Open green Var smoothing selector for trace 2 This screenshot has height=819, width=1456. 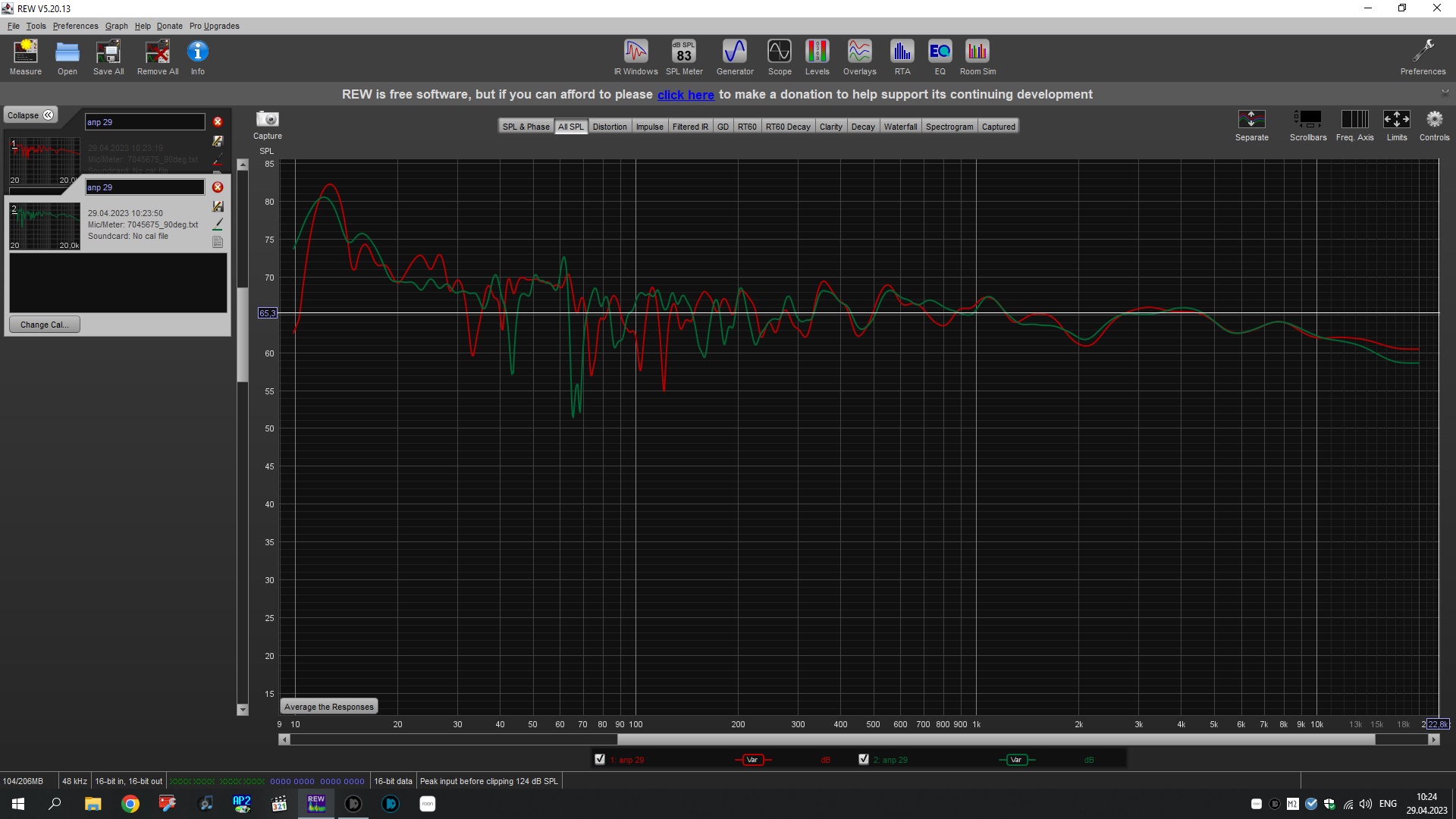coord(1016,759)
